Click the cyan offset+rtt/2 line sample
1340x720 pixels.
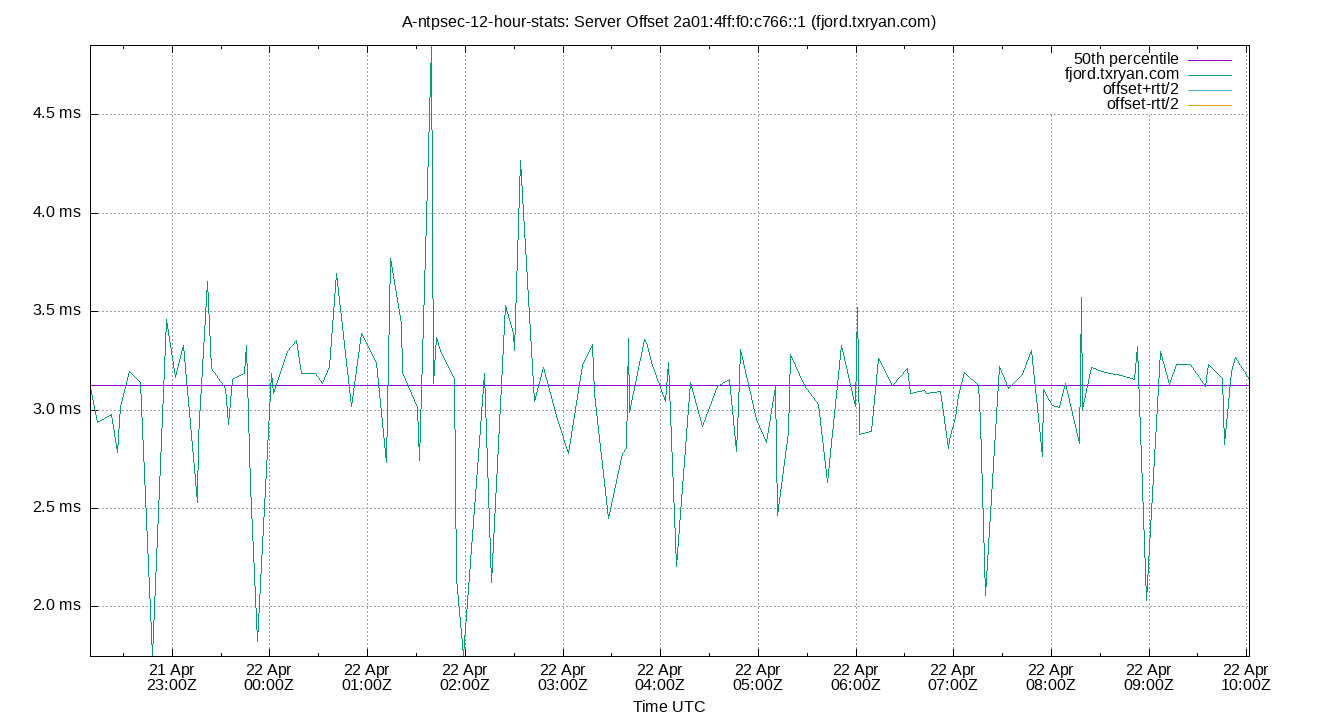point(1210,88)
